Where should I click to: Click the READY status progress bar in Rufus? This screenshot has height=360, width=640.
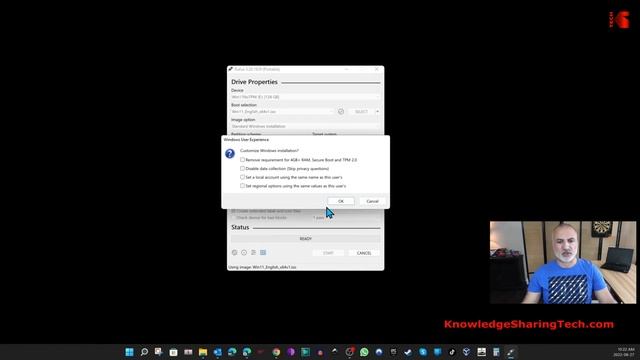coord(305,238)
